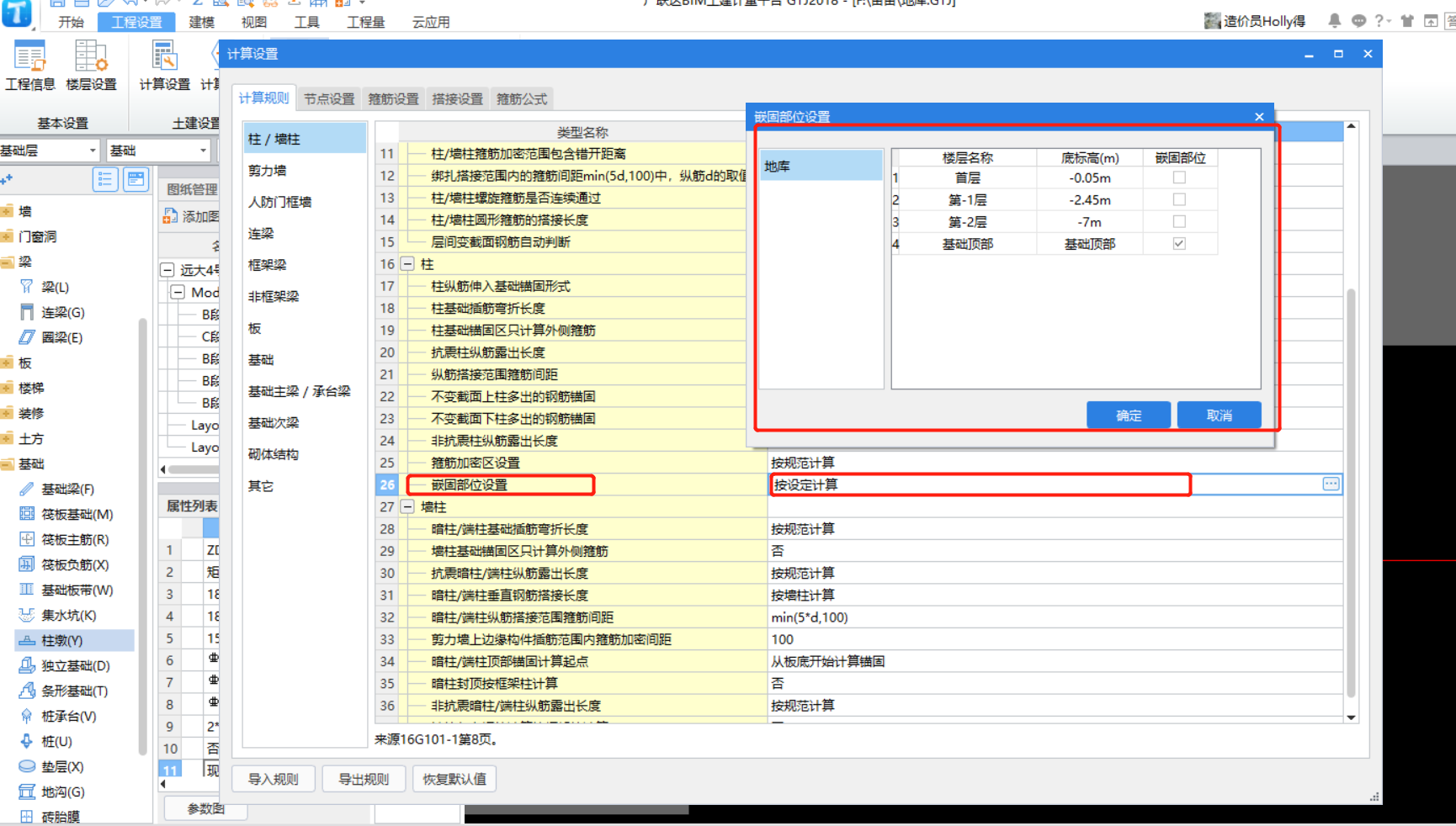Viewport: 1456px width, 826px height.
Task: Open the chat message icon in title bar
Action: pos(1358,21)
